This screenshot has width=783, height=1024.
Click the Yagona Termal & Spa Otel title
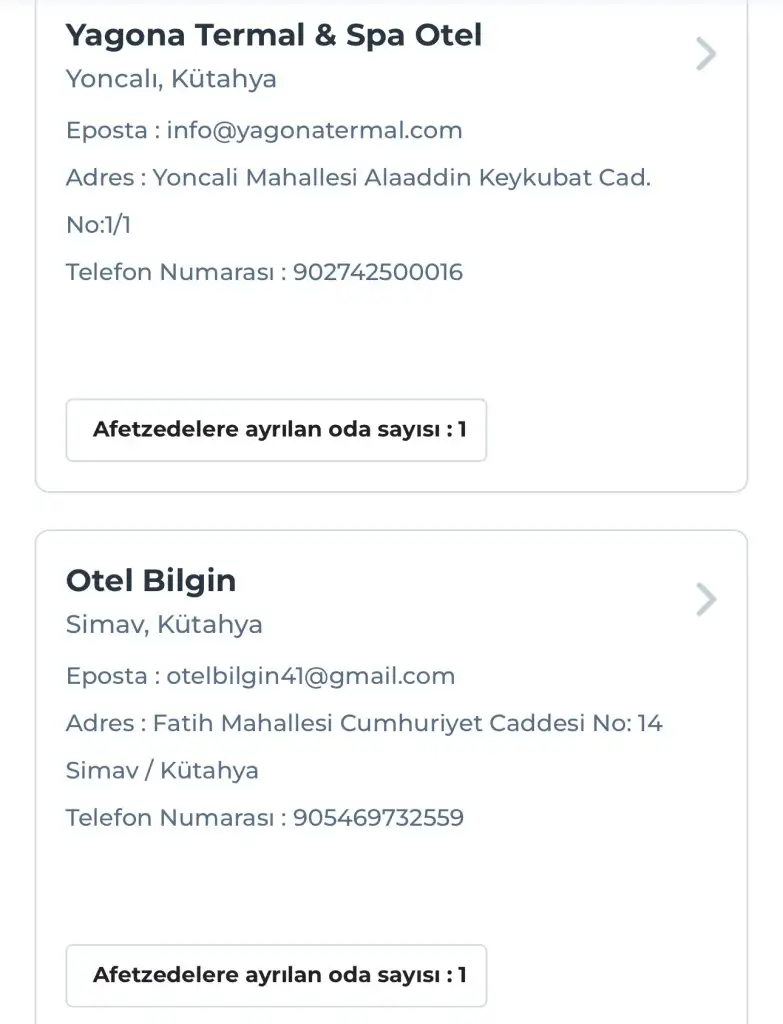273,35
